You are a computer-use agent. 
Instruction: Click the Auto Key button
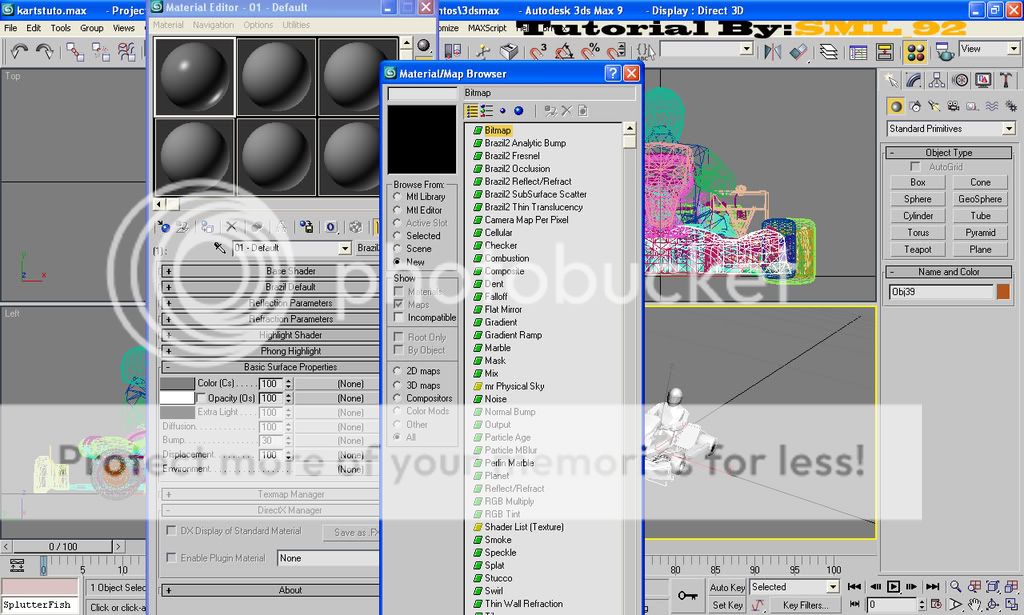click(x=727, y=588)
